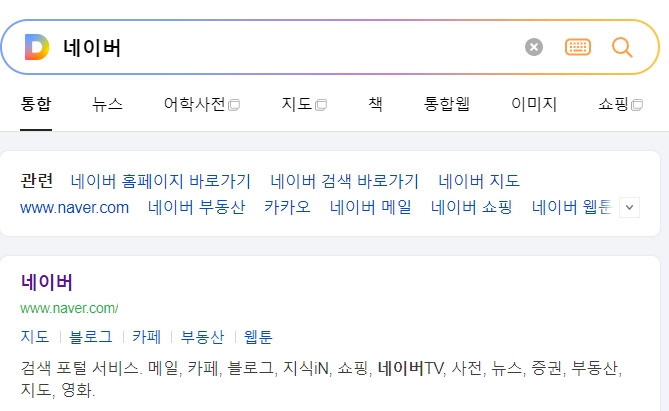Open related link 네이버 홈페이지 바로가기
The height and width of the screenshot is (411, 669).
click(x=161, y=181)
